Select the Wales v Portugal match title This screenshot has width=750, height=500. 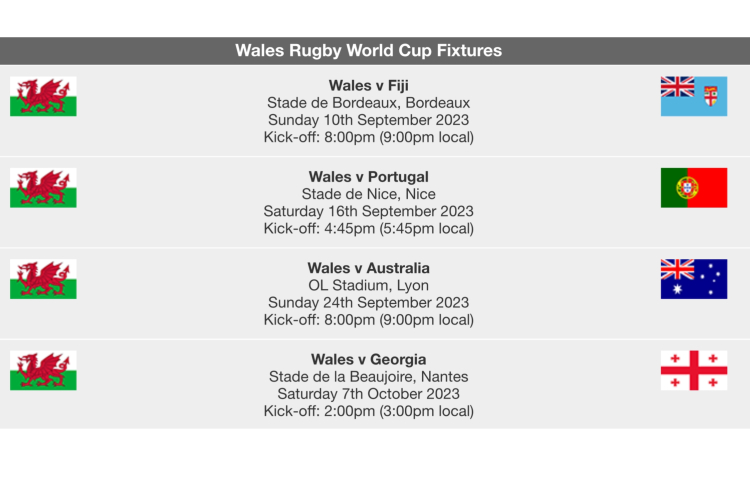pyautogui.click(x=368, y=177)
